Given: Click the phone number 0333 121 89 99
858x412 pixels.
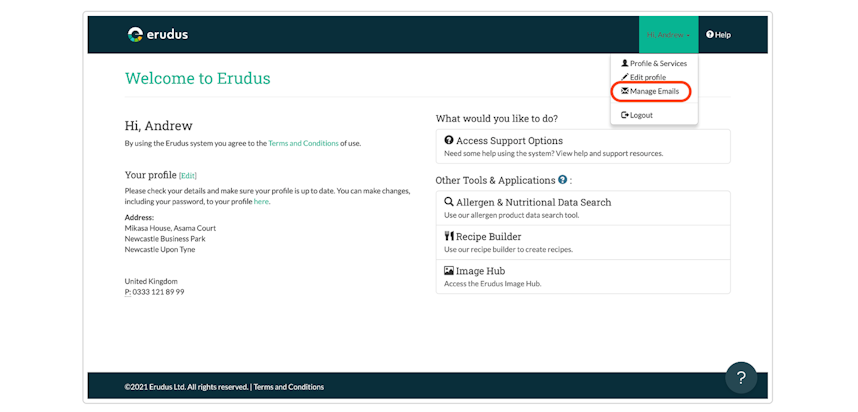Looking at the screenshot, I should [158, 292].
